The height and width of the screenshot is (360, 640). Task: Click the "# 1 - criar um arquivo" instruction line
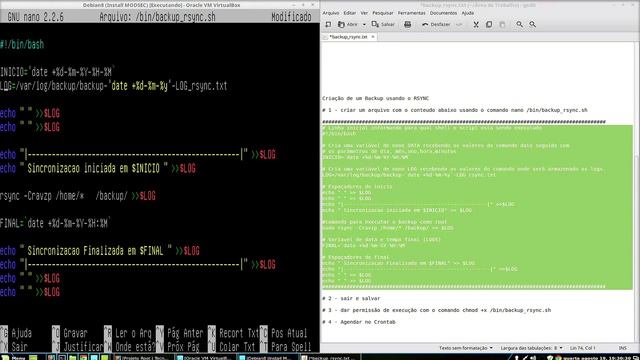click(x=455, y=110)
